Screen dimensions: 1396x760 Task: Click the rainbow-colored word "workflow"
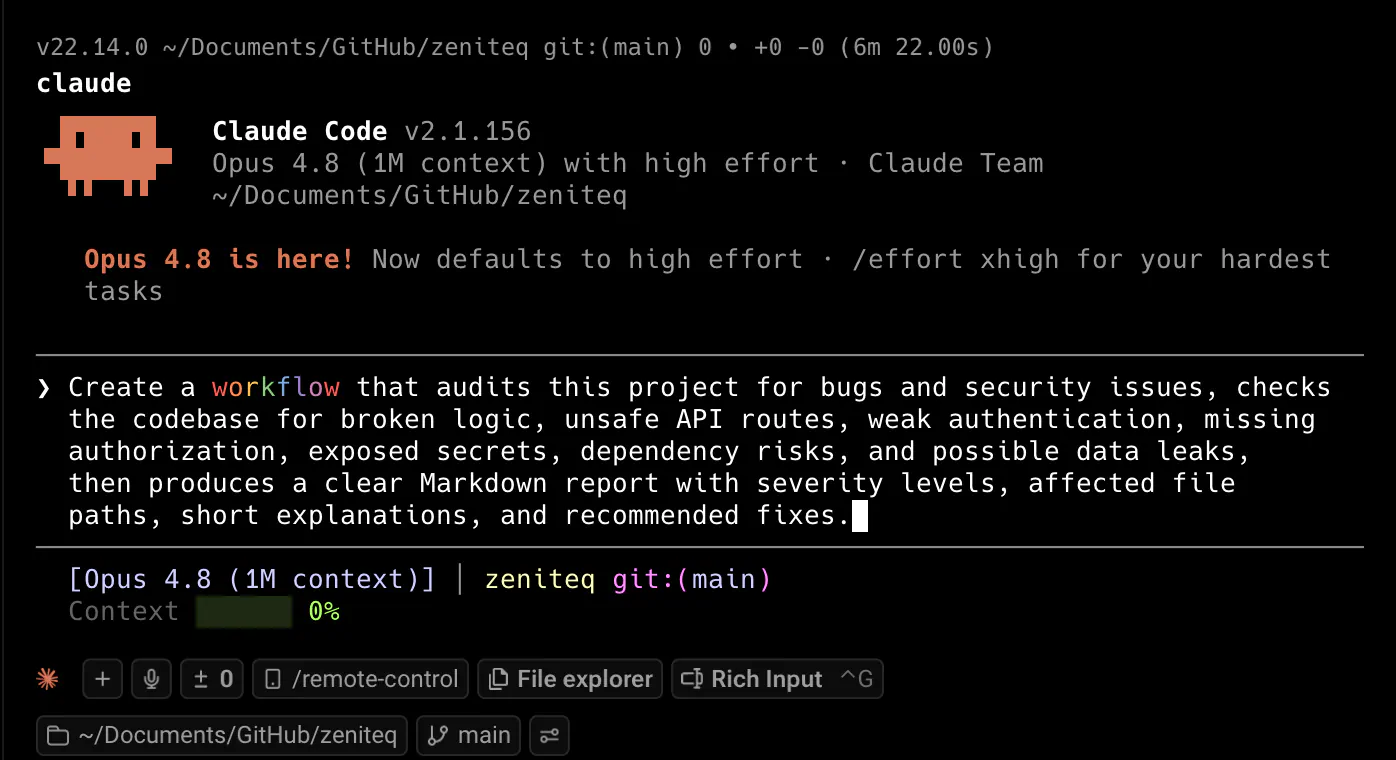pos(276,387)
